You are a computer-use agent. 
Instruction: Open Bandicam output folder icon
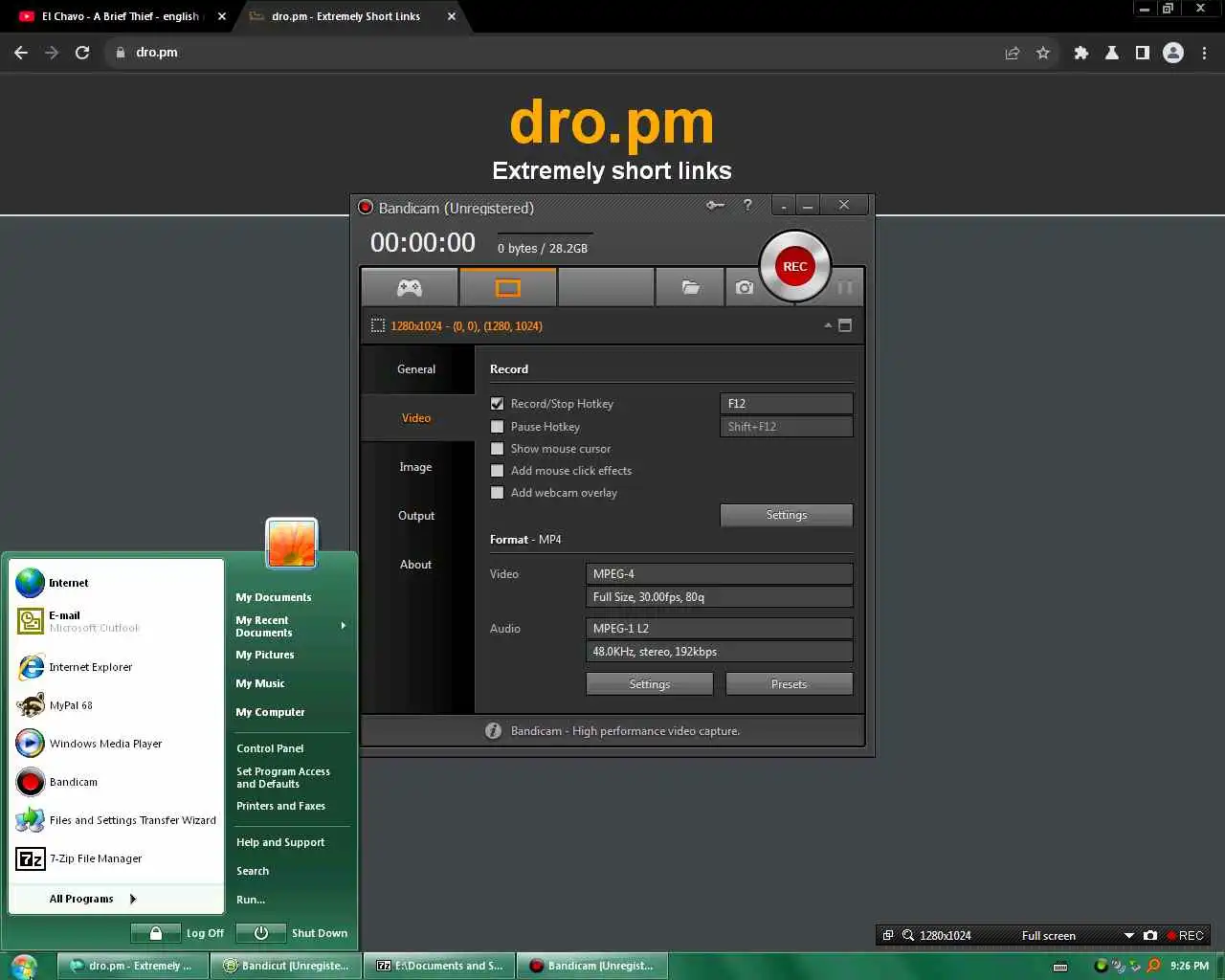click(690, 287)
